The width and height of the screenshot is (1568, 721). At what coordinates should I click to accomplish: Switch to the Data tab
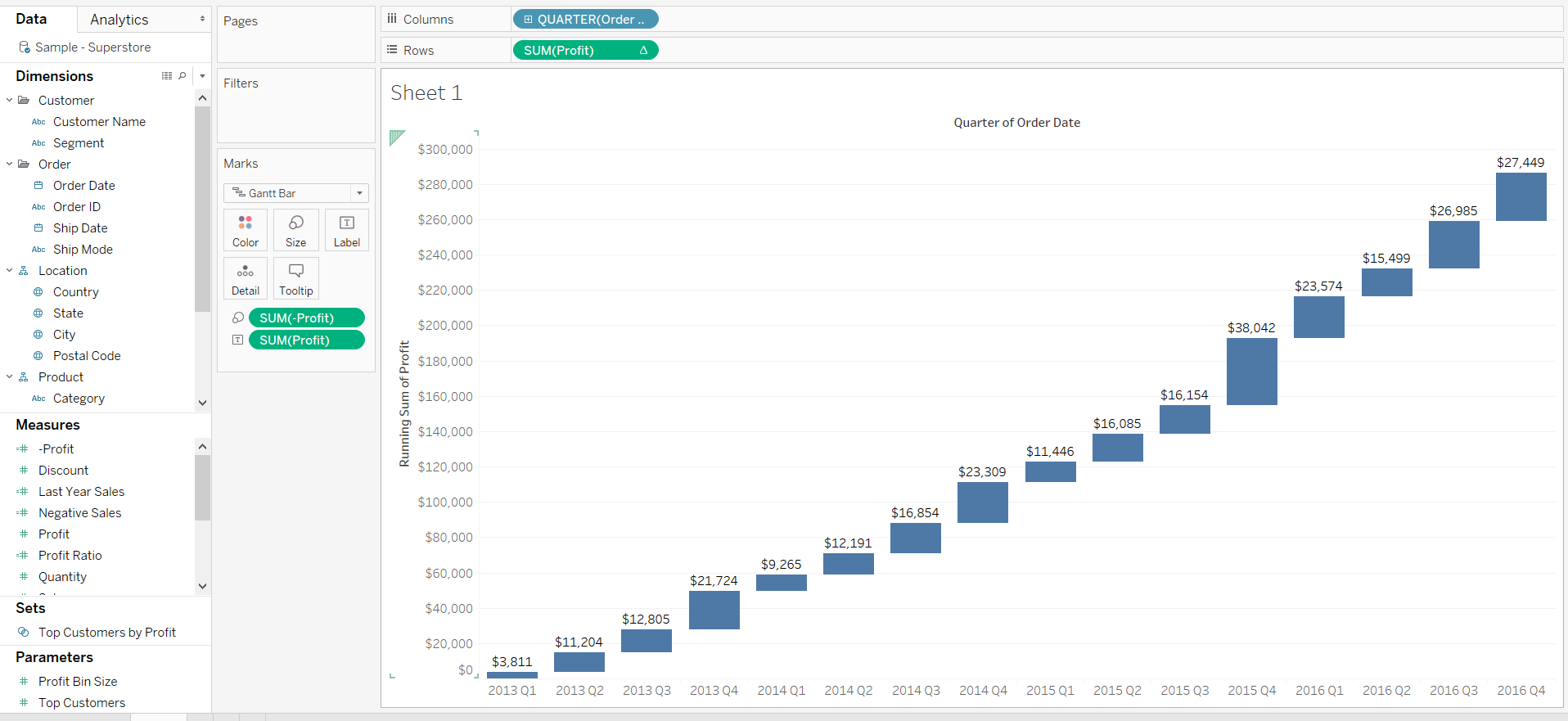31,19
